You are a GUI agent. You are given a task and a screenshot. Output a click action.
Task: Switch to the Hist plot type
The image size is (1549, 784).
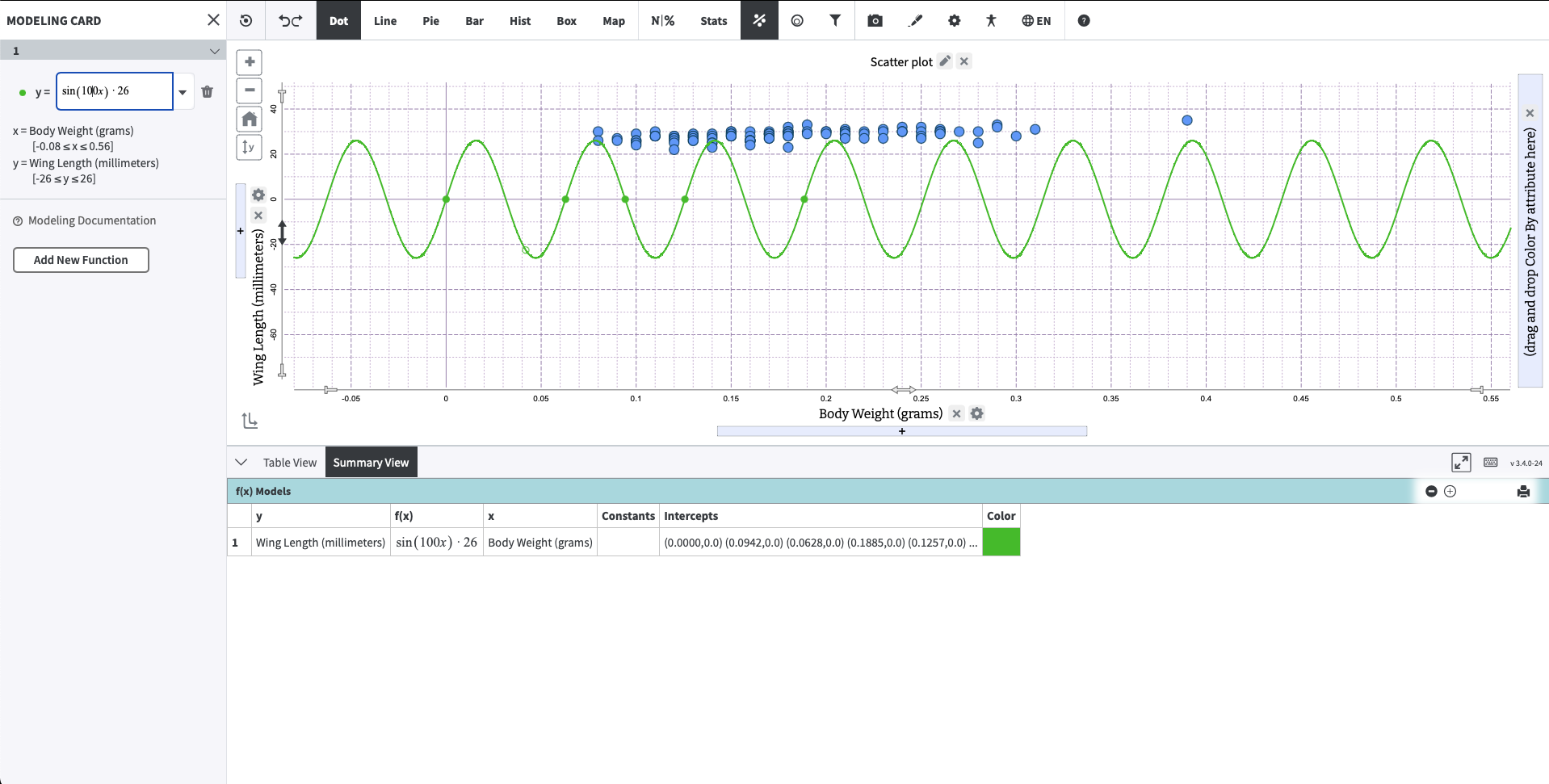pyautogui.click(x=520, y=20)
